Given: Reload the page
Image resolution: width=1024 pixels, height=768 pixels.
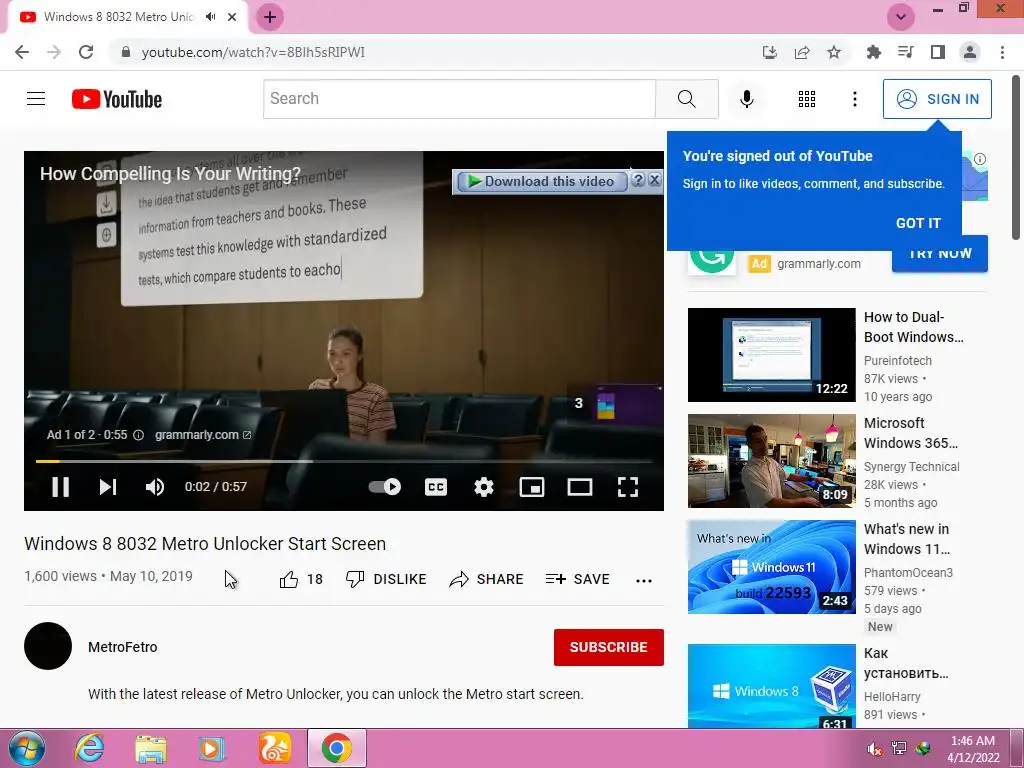Looking at the screenshot, I should (x=86, y=52).
